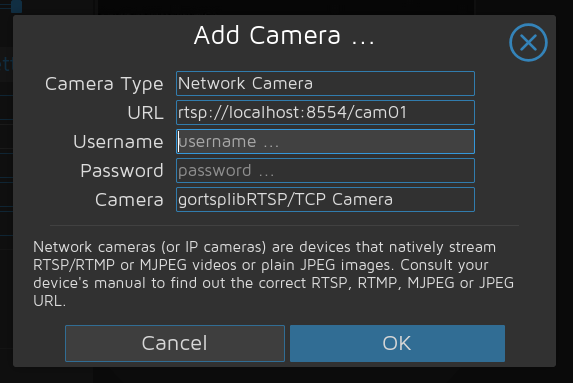This screenshot has height=383, width=573.
Task: Click the dimmed strip right of the dialog
Action: 565,192
